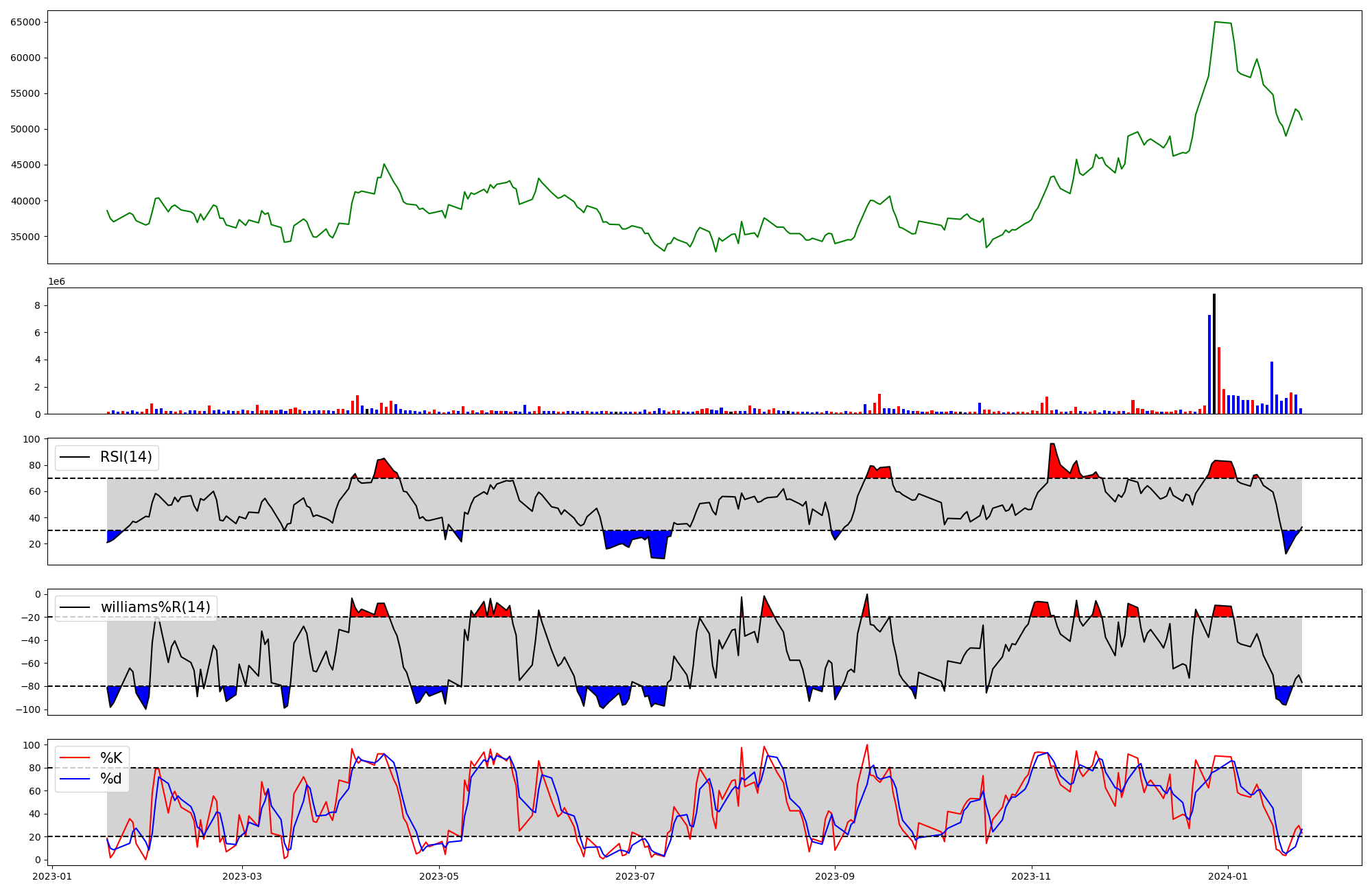Click the RSI(14) legend label
Image resolution: width=1372 pixels, height=892 pixels.
(126, 457)
